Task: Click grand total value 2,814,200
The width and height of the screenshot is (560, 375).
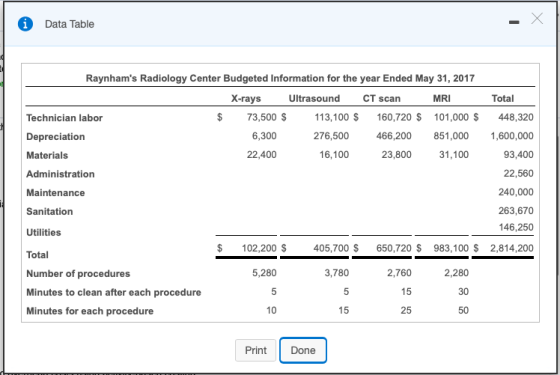Action: pos(512,248)
